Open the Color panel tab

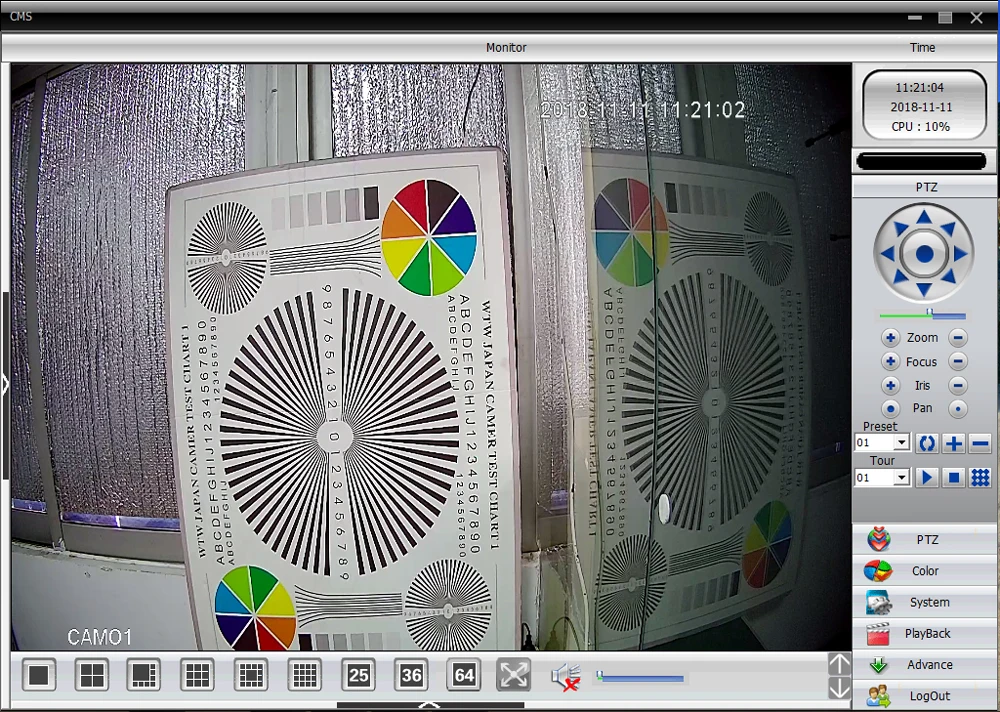tap(925, 571)
